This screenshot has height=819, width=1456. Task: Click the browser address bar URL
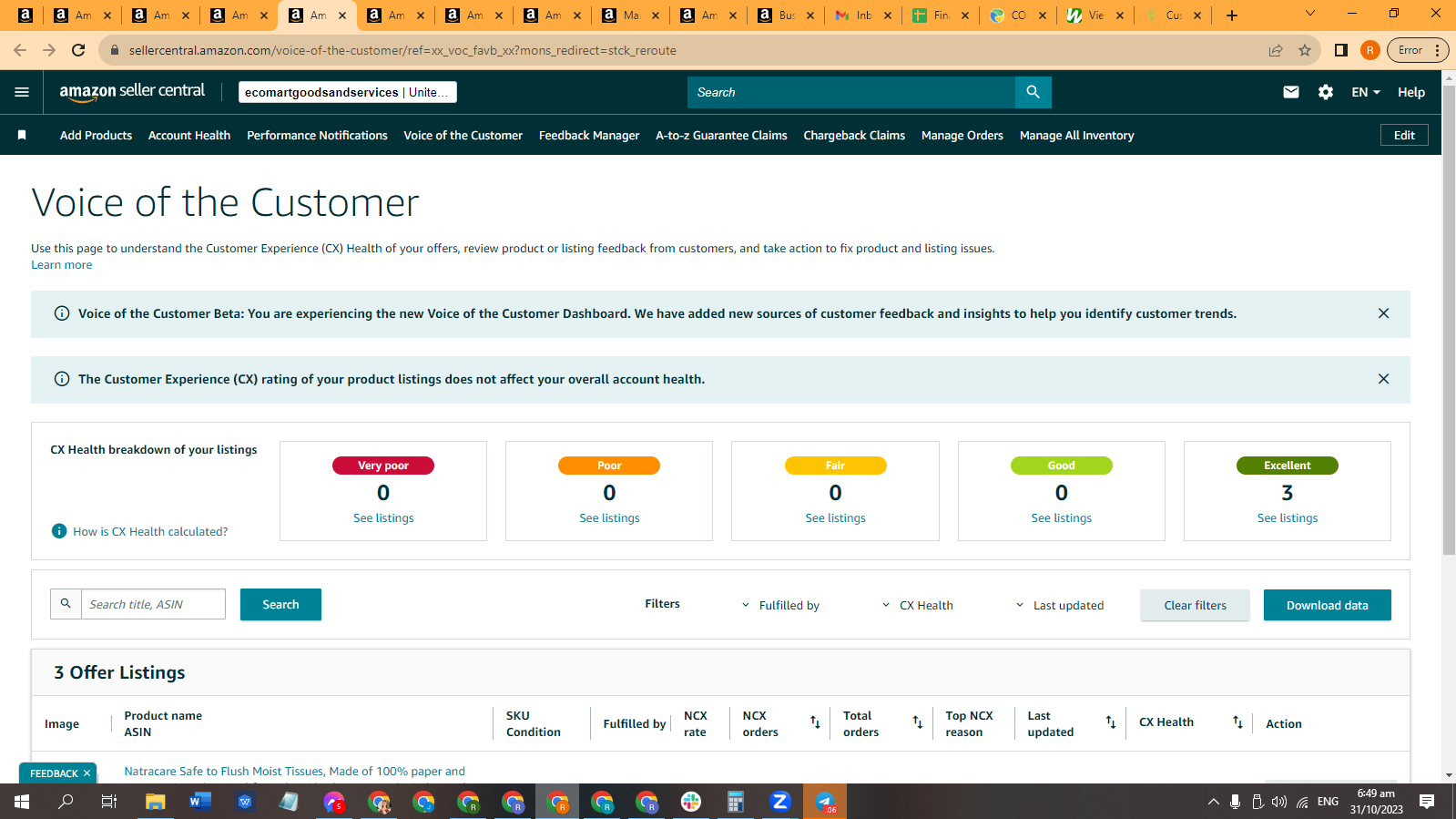point(402,50)
